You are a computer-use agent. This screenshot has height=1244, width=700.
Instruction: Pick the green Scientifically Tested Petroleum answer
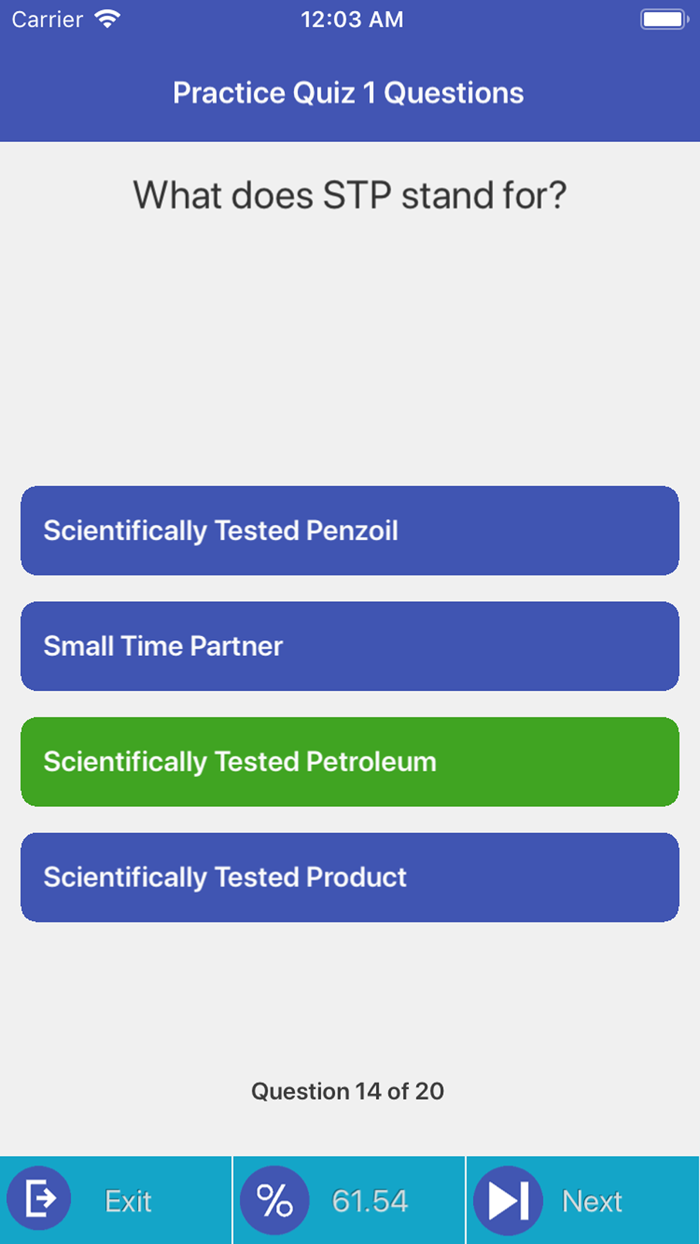tap(350, 762)
